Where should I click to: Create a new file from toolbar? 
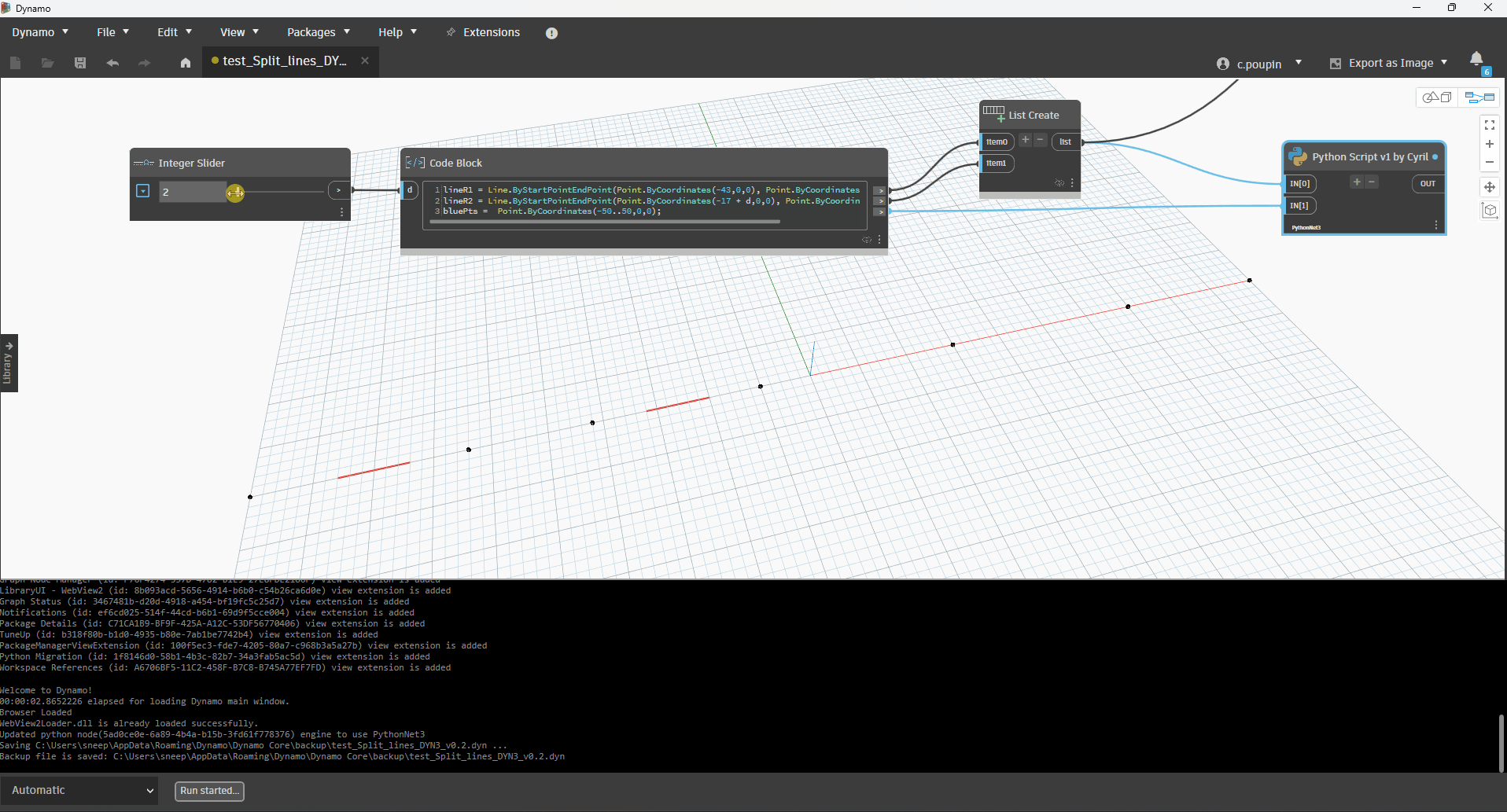[x=16, y=63]
